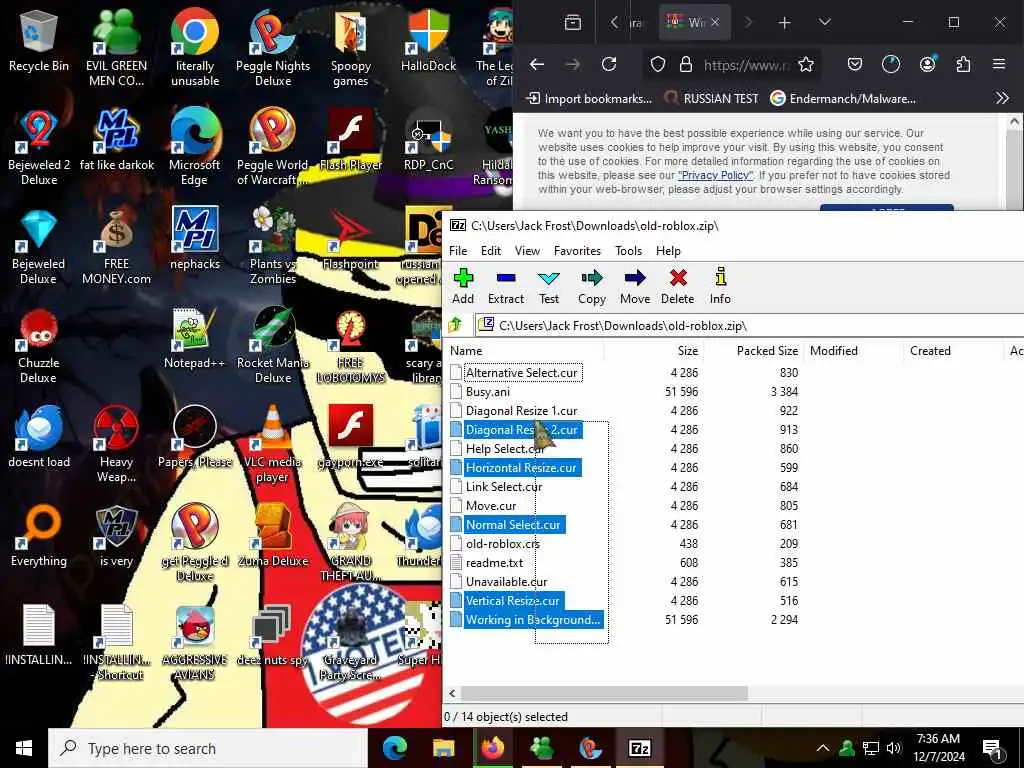Select Alternative Select.cur in the archive
The width and height of the screenshot is (1024, 768).
pos(521,373)
